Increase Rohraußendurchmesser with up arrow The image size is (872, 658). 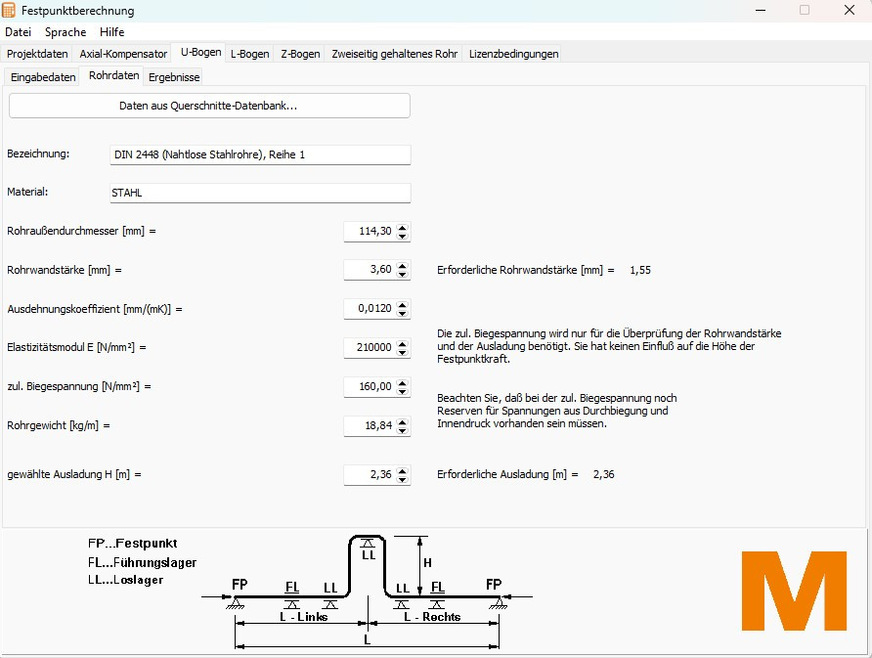pyautogui.click(x=403, y=227)
